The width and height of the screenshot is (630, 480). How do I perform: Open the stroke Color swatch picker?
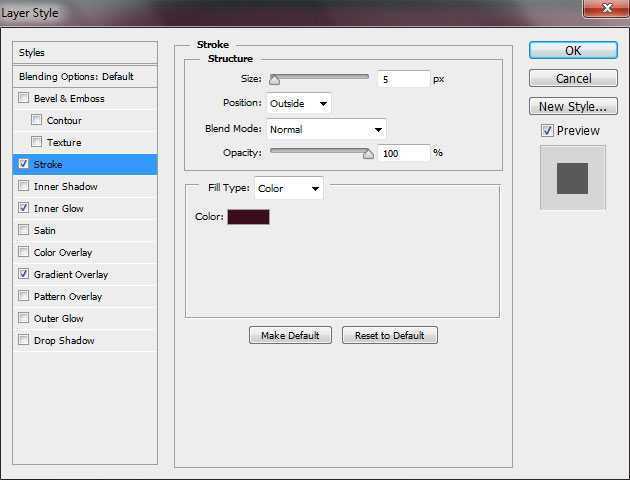tap(248, 217)
